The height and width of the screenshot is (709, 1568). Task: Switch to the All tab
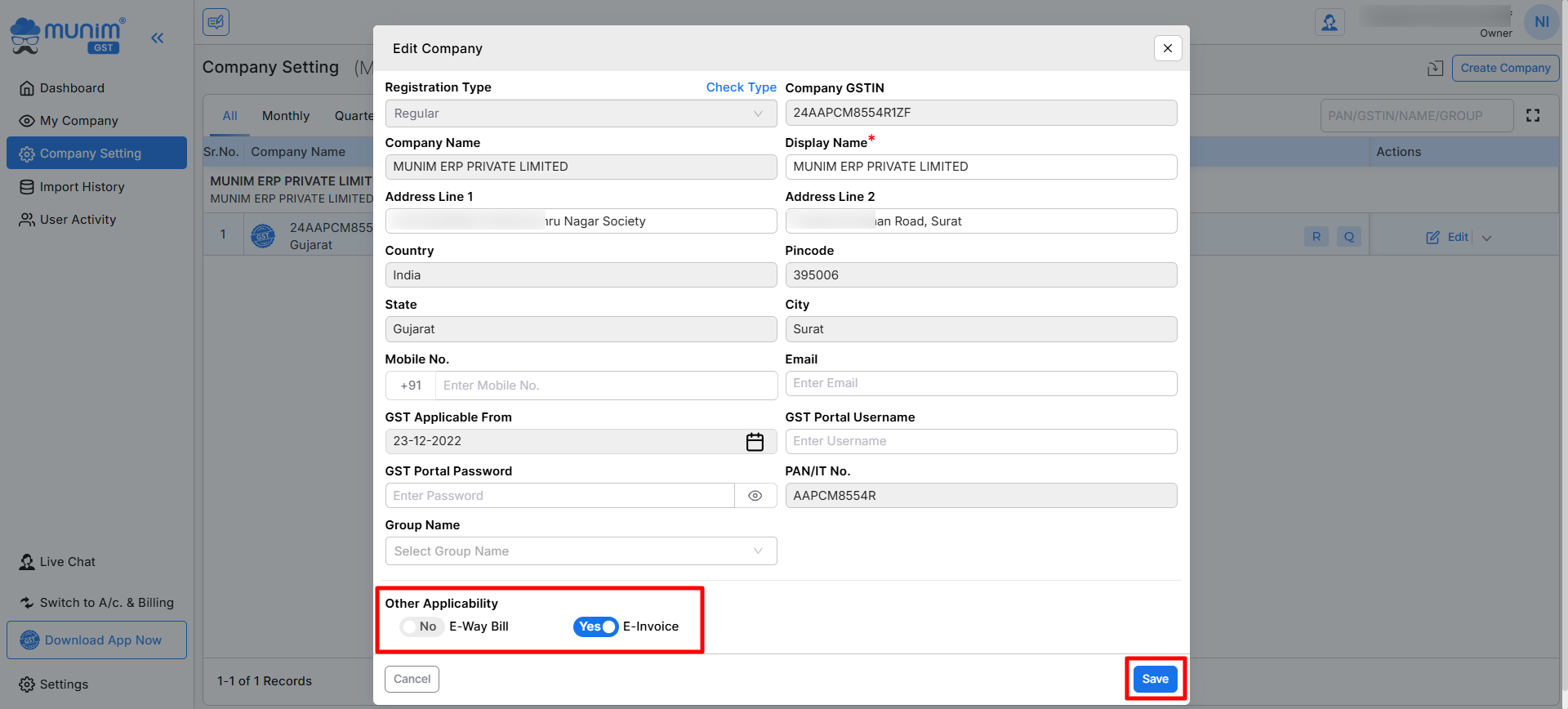(x=230, y=116)
